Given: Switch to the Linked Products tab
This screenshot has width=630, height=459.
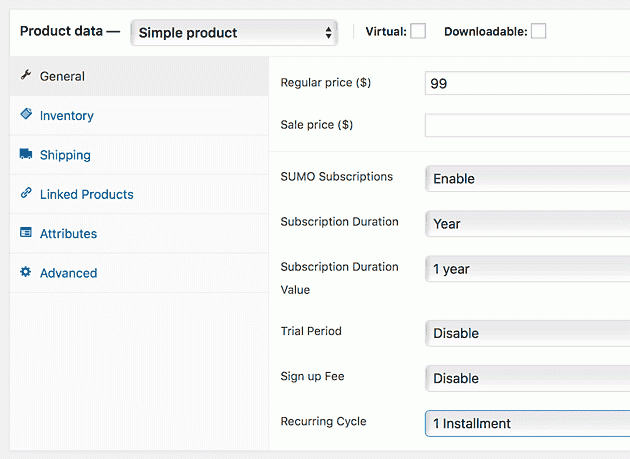Looking at the screenshot, I should (x=139, y=194).
